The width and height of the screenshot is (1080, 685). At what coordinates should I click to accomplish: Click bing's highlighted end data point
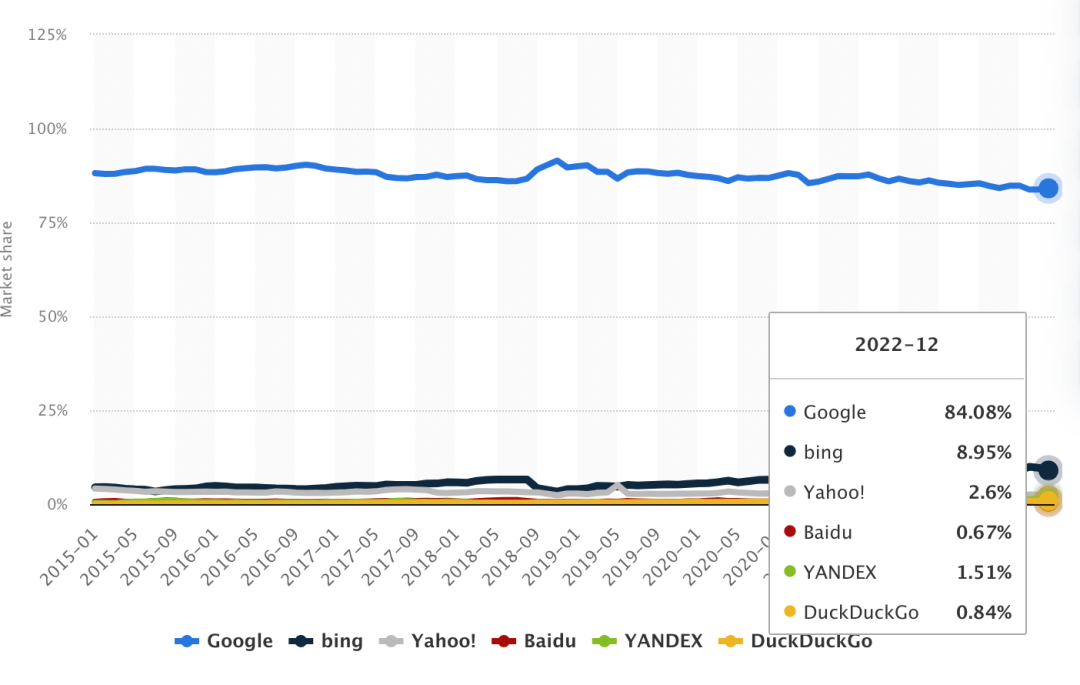[x=1048, y=470]
